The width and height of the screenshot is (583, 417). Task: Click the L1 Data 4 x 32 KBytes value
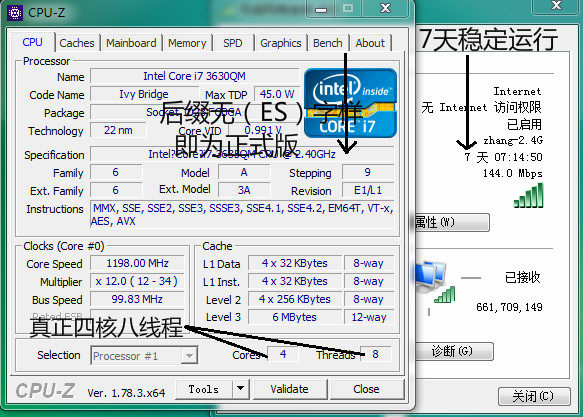click(x=295, y=263)
